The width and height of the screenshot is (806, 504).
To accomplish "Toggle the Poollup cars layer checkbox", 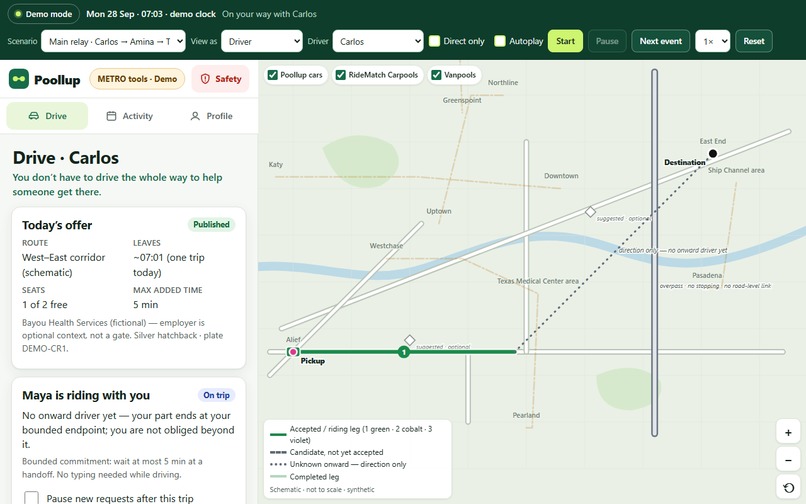I will point(272,75).
